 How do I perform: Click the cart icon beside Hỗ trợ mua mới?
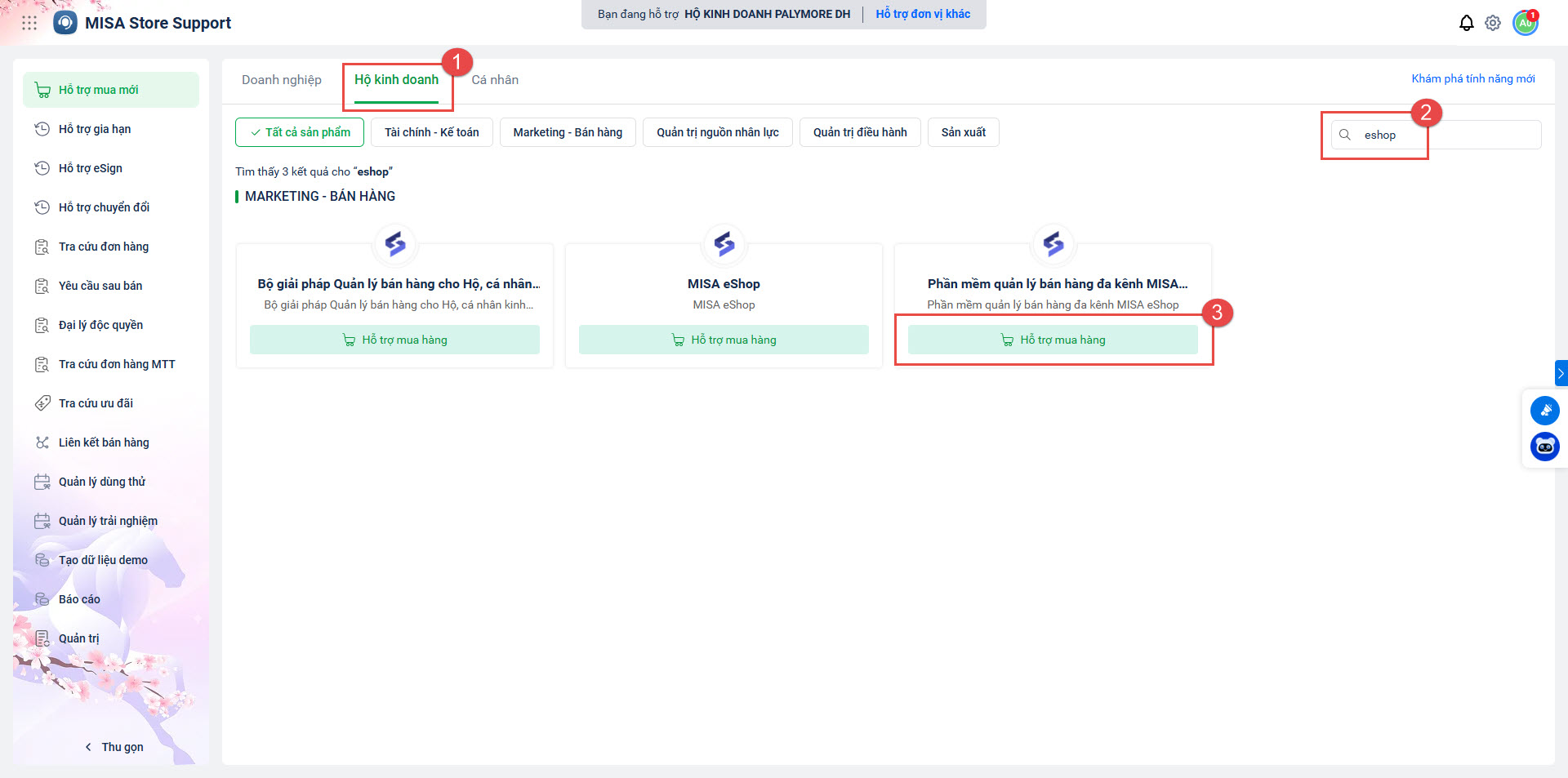(x=42, y=90)
